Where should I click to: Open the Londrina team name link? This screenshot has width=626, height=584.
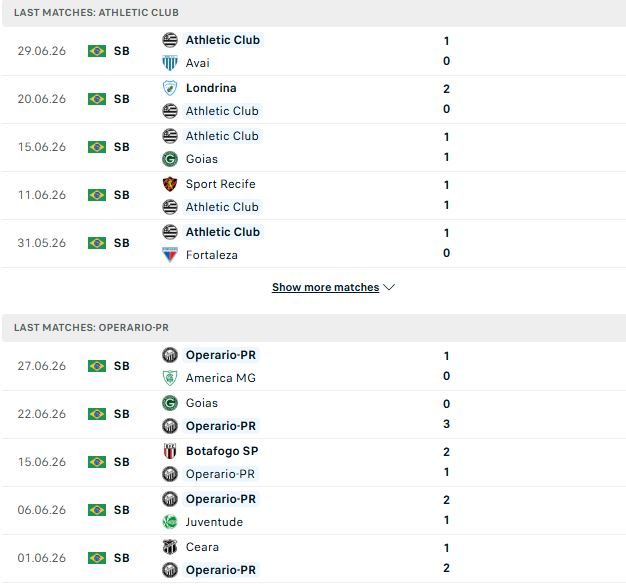click(x=211, y=88)
